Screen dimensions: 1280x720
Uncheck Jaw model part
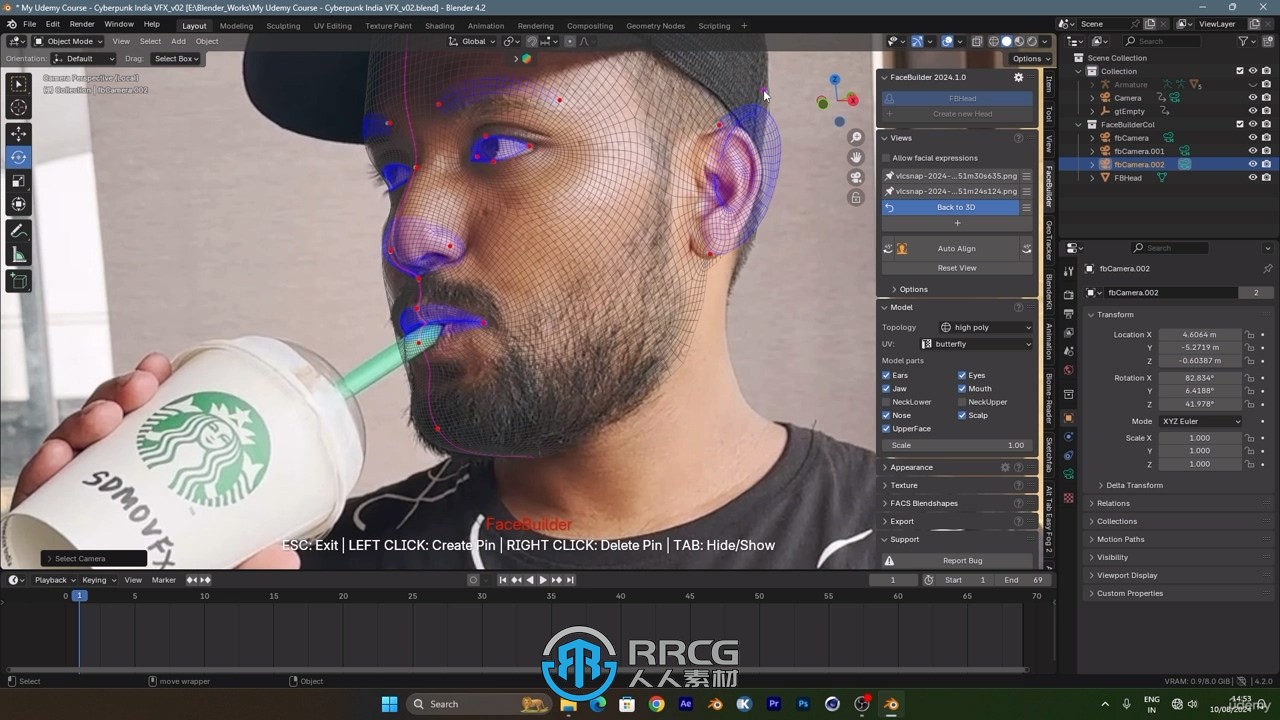pos(886,389)
